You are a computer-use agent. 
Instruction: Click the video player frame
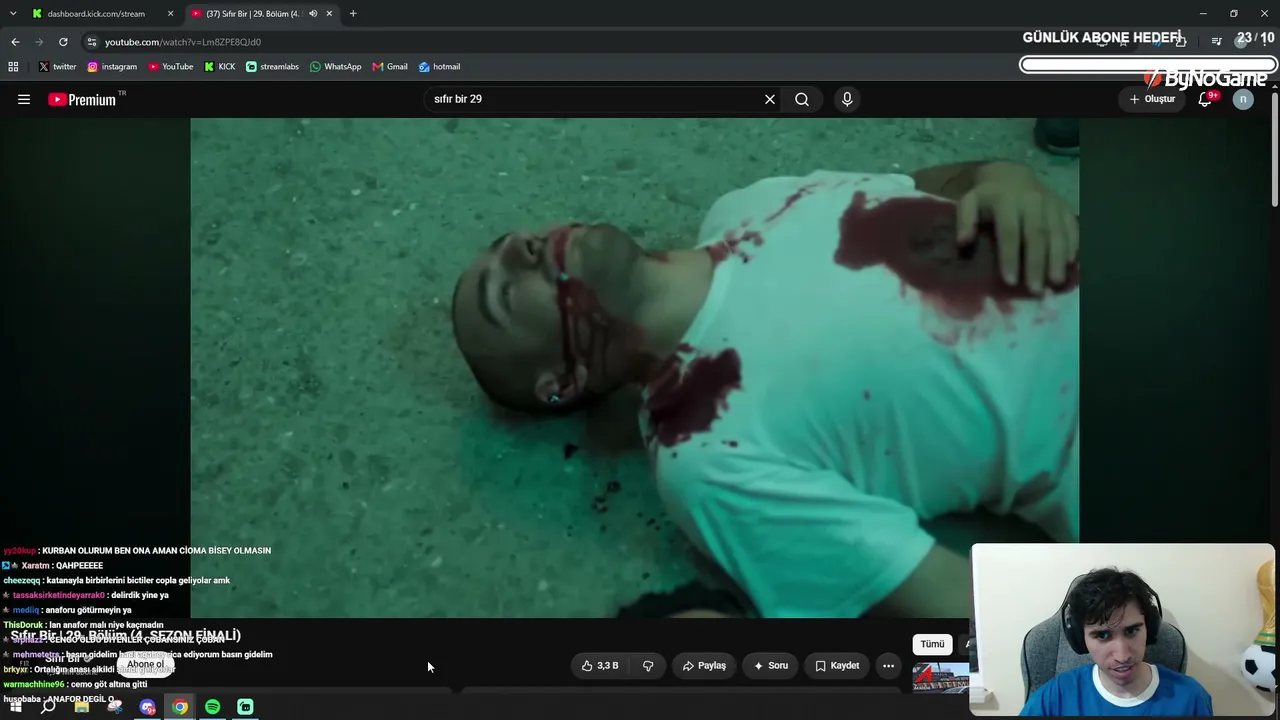(634, 368)
